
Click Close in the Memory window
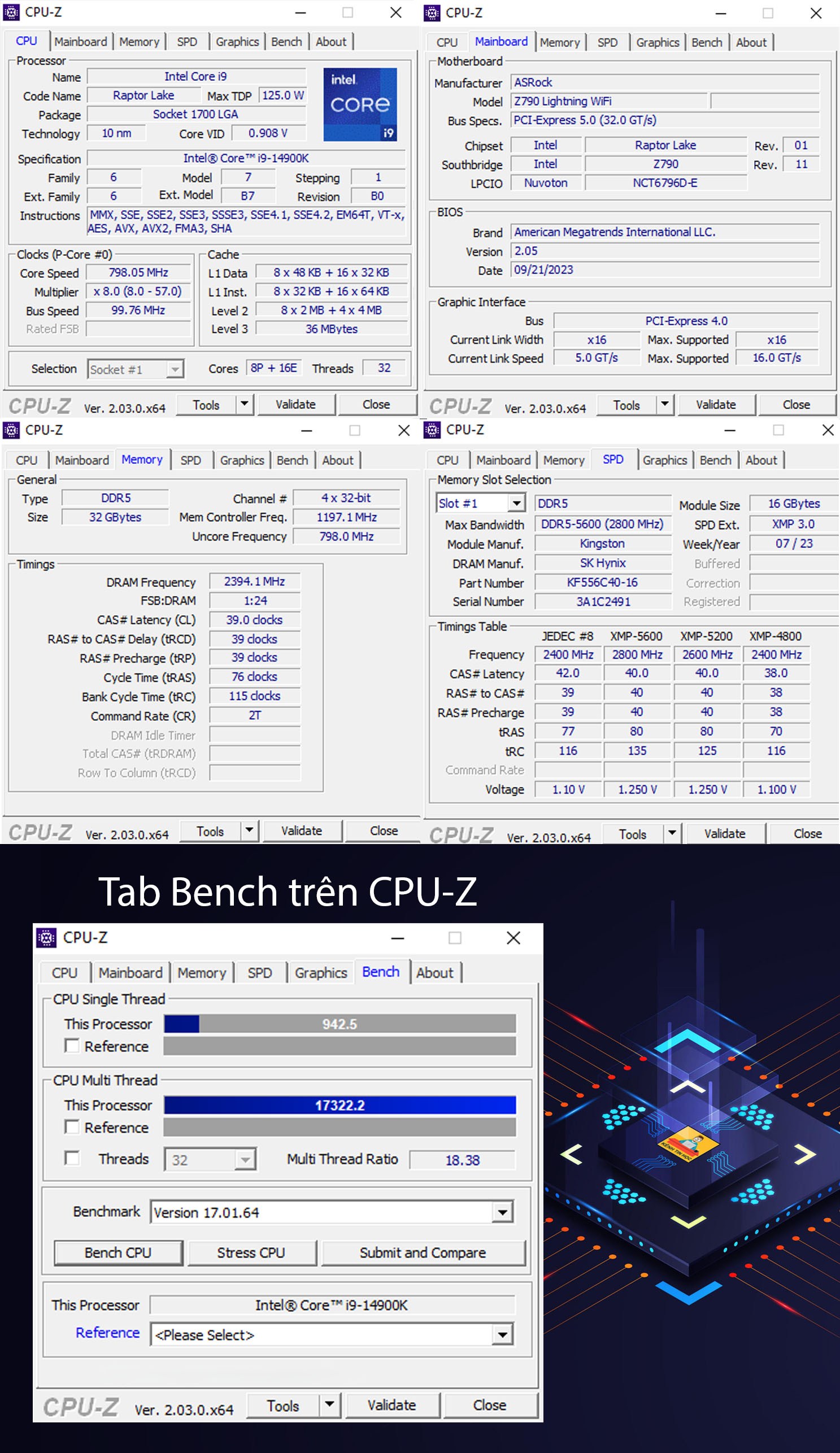point(384,831)
